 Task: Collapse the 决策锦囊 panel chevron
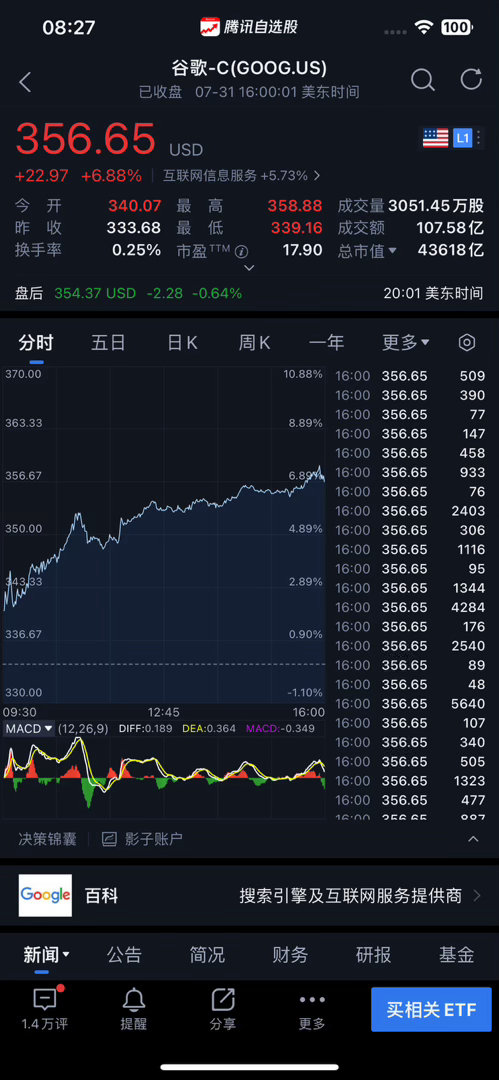click(473, 839)
